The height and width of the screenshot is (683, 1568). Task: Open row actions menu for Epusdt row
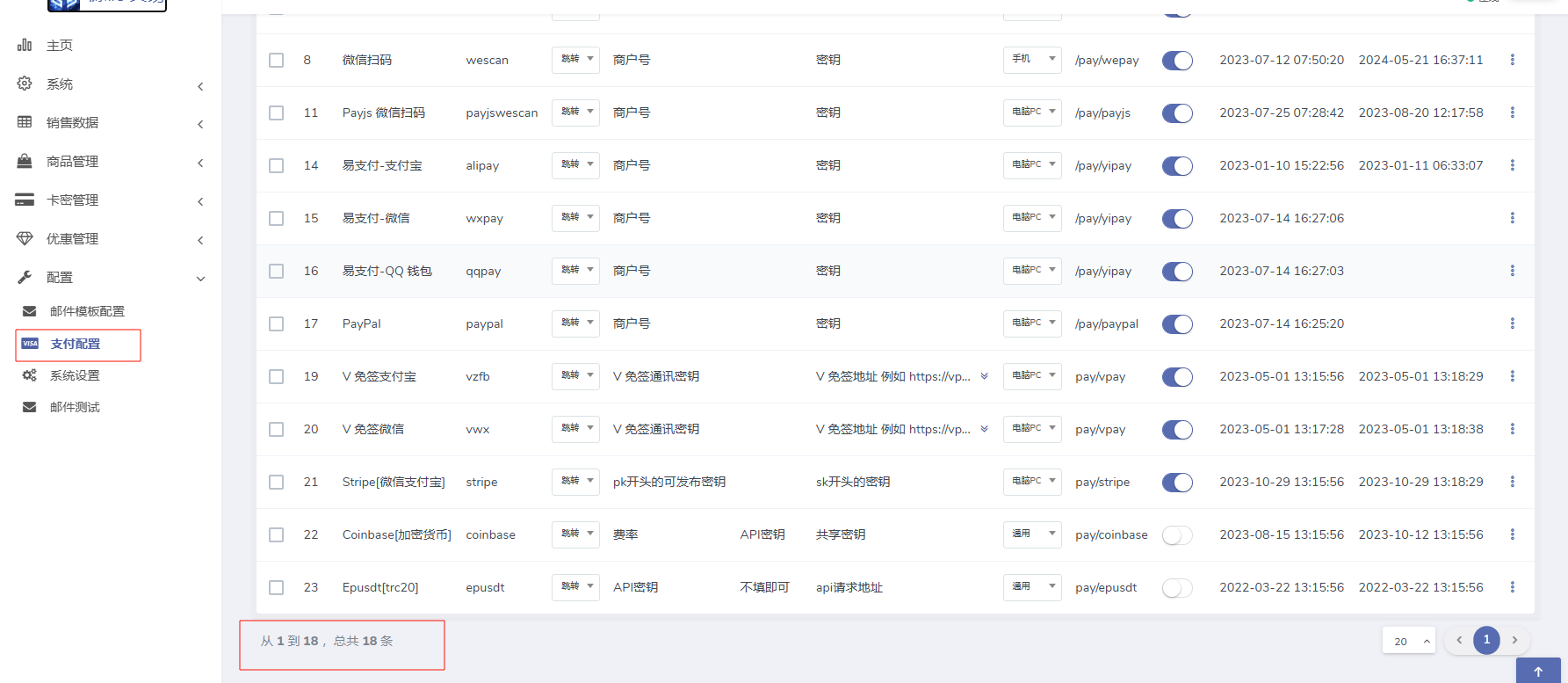point(1512,587)
